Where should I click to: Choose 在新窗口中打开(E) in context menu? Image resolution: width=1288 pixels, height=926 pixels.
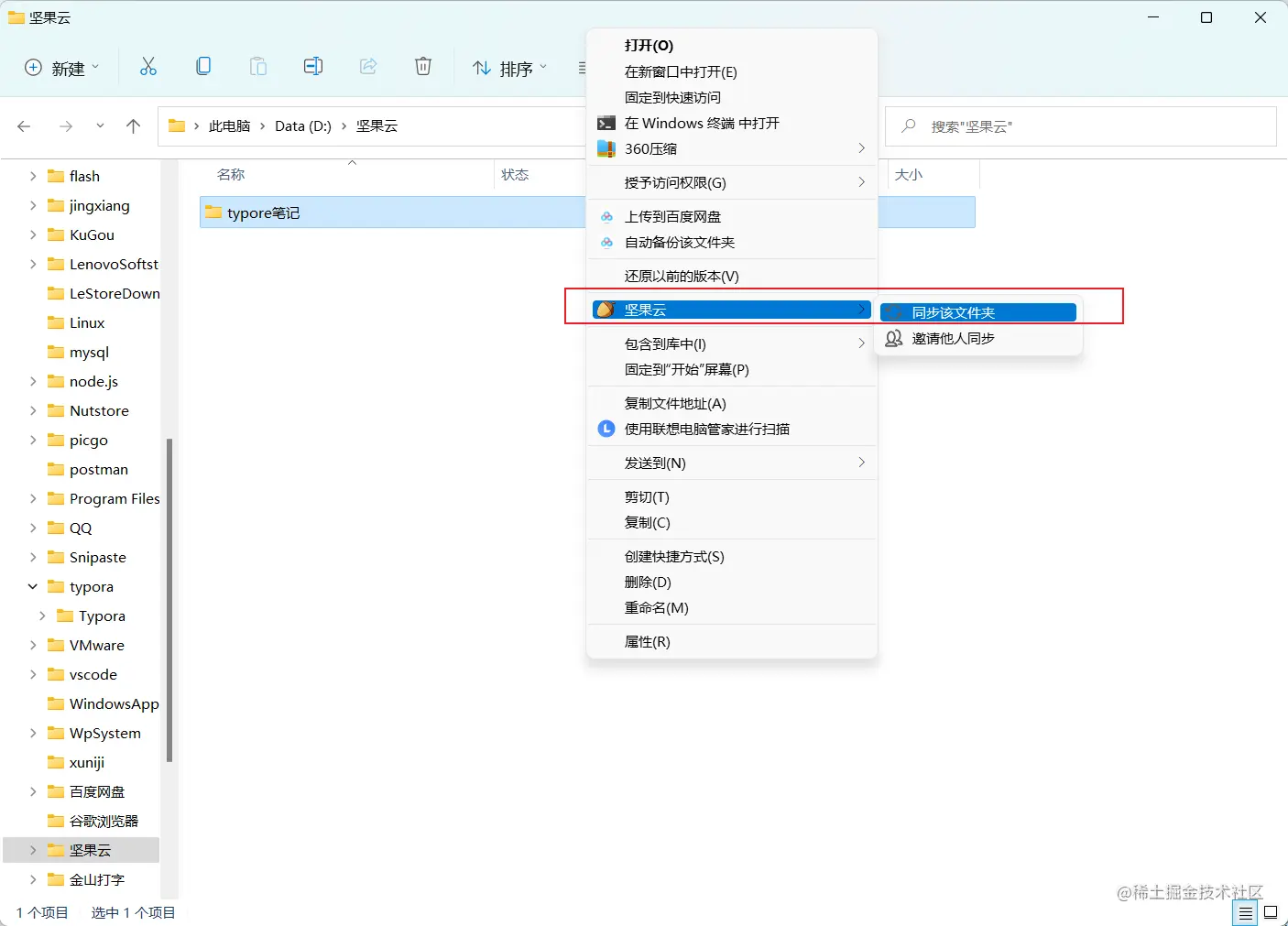tap(731, 71)
